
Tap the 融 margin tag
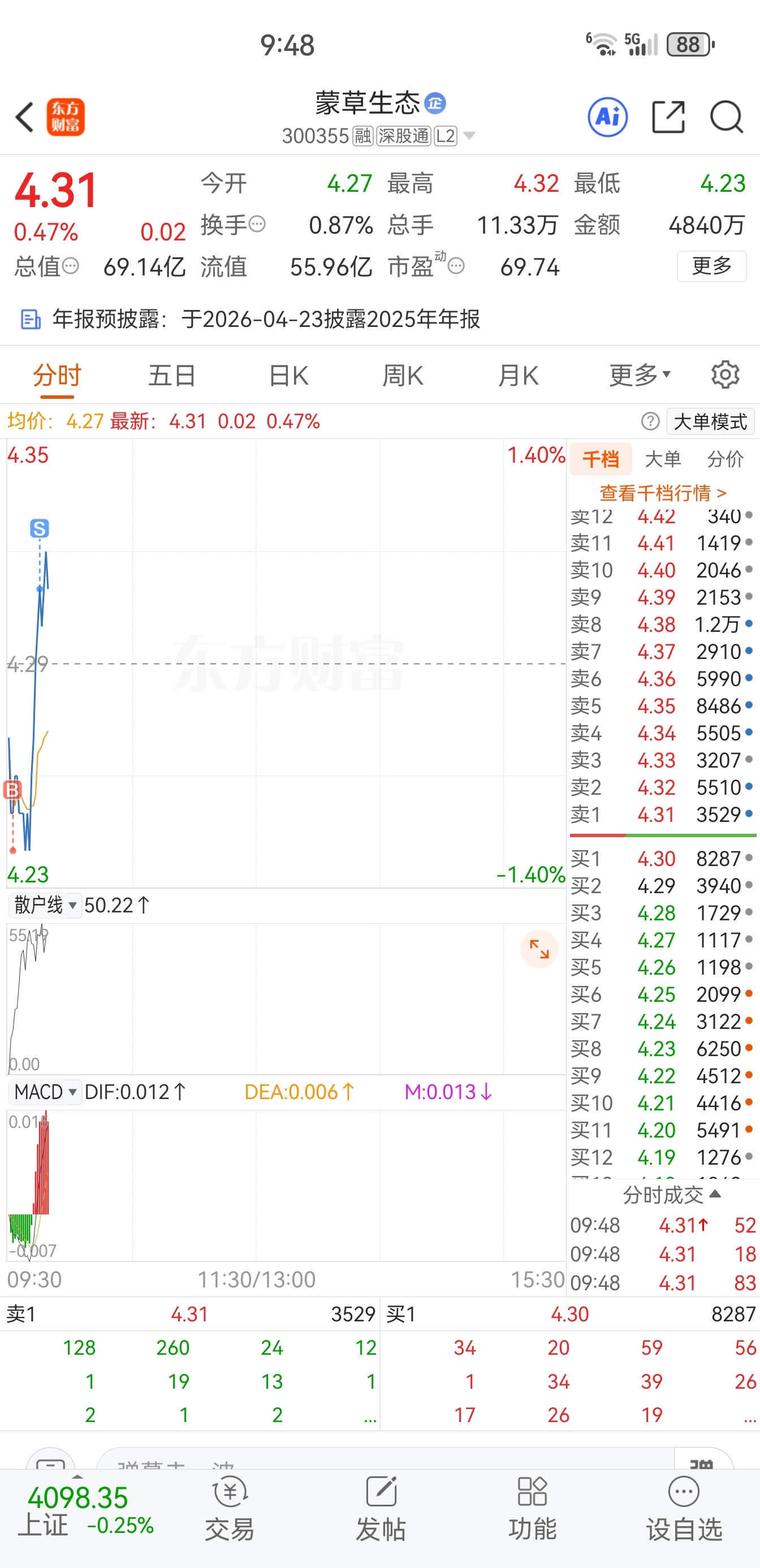(362, 136)
